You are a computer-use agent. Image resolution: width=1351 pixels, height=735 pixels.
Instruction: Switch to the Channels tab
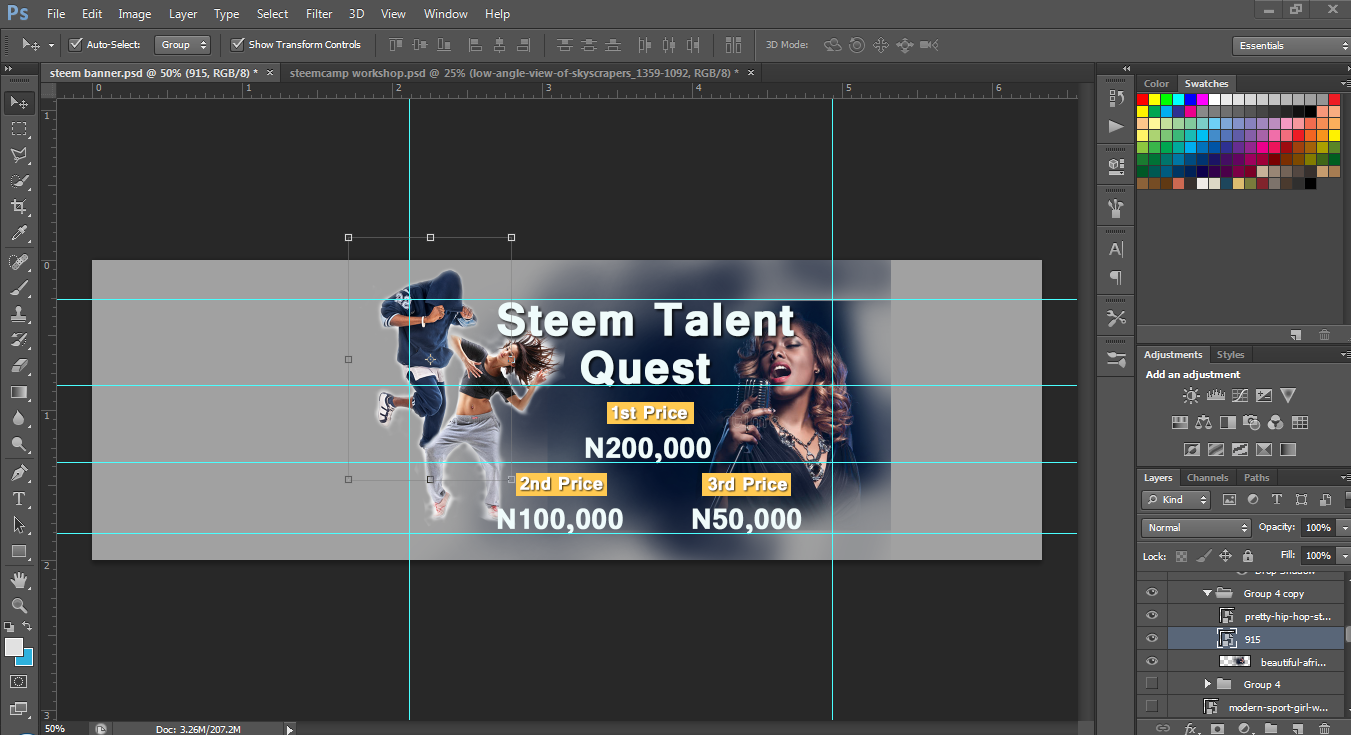click(x=1207, y=478)
